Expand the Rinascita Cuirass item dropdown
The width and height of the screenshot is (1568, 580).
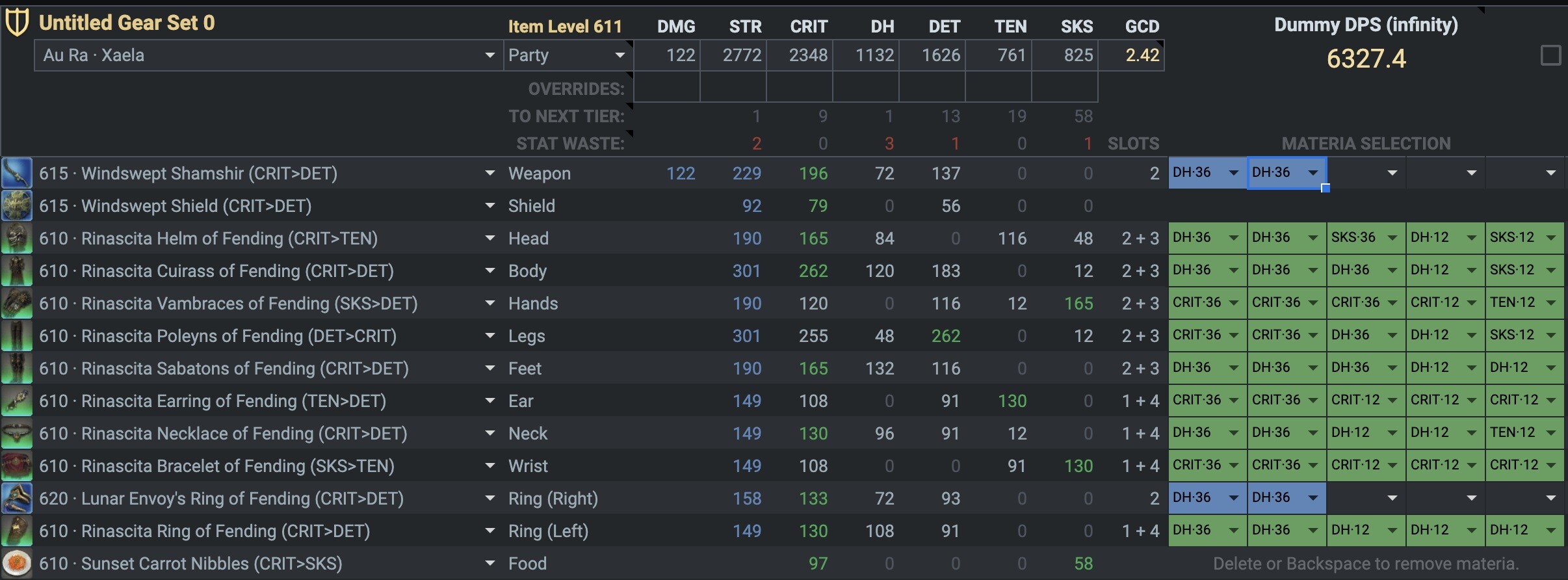click(490, 270)
